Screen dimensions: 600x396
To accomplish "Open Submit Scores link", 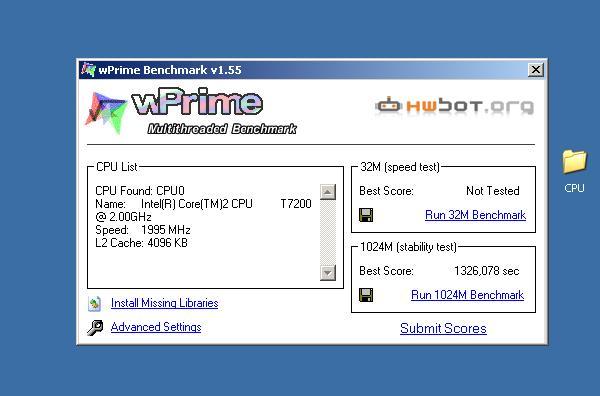I will click(x=443, y=328).
